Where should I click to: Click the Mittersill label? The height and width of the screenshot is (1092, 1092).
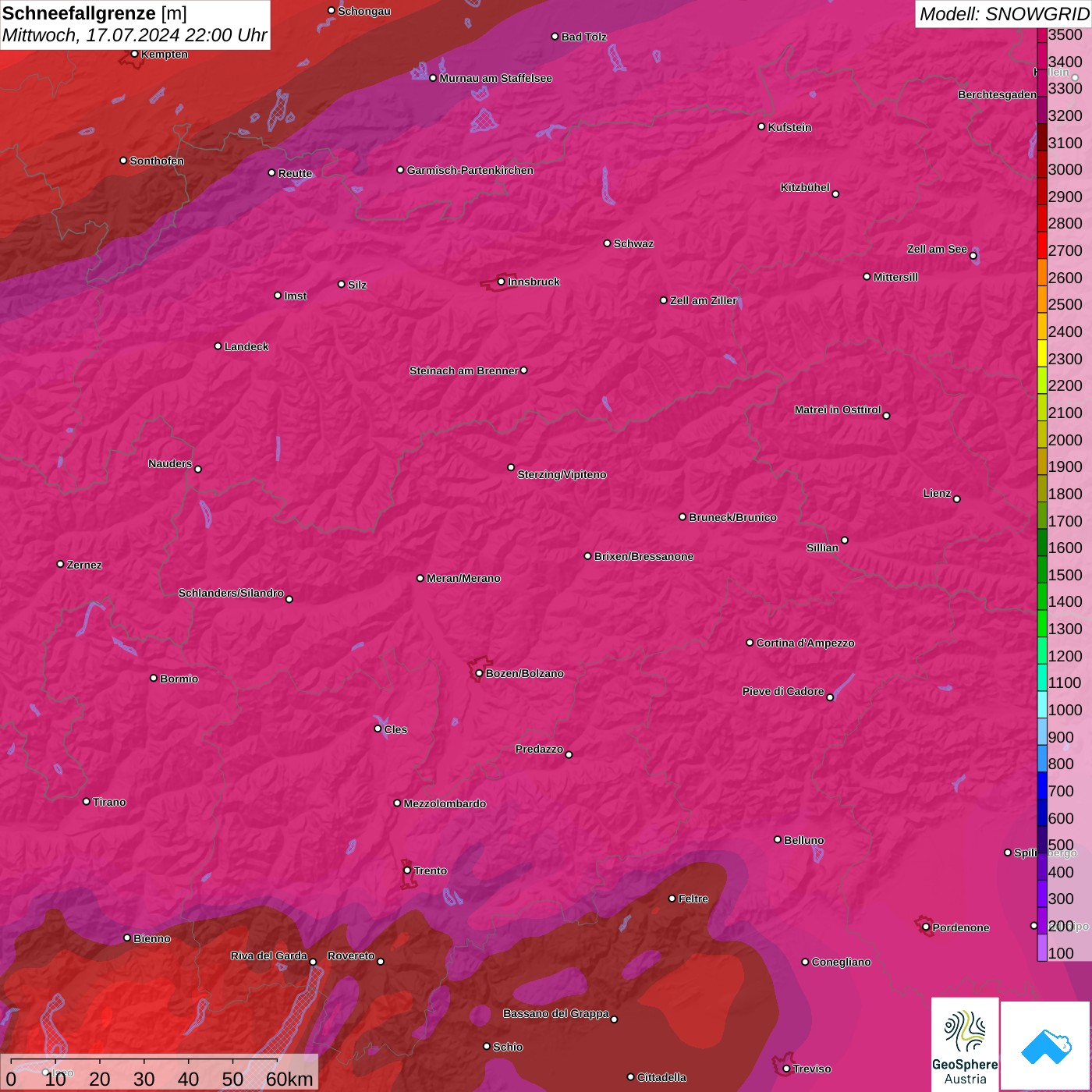tap(895, 277)
